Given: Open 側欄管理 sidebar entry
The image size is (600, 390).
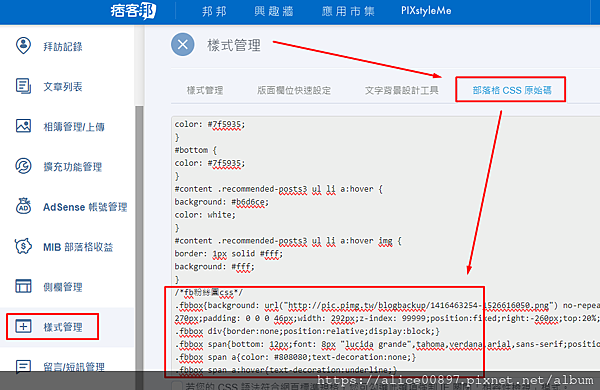Looking at the screenshot, I should [63, 287].
